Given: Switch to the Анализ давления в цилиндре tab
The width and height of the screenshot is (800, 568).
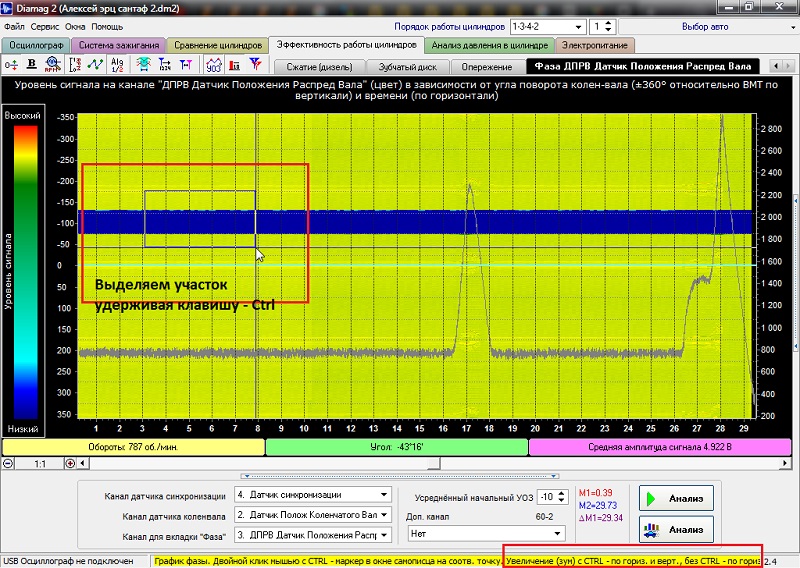Looking at the screenshot, I should pyautogui.click(x=489, y=45).
